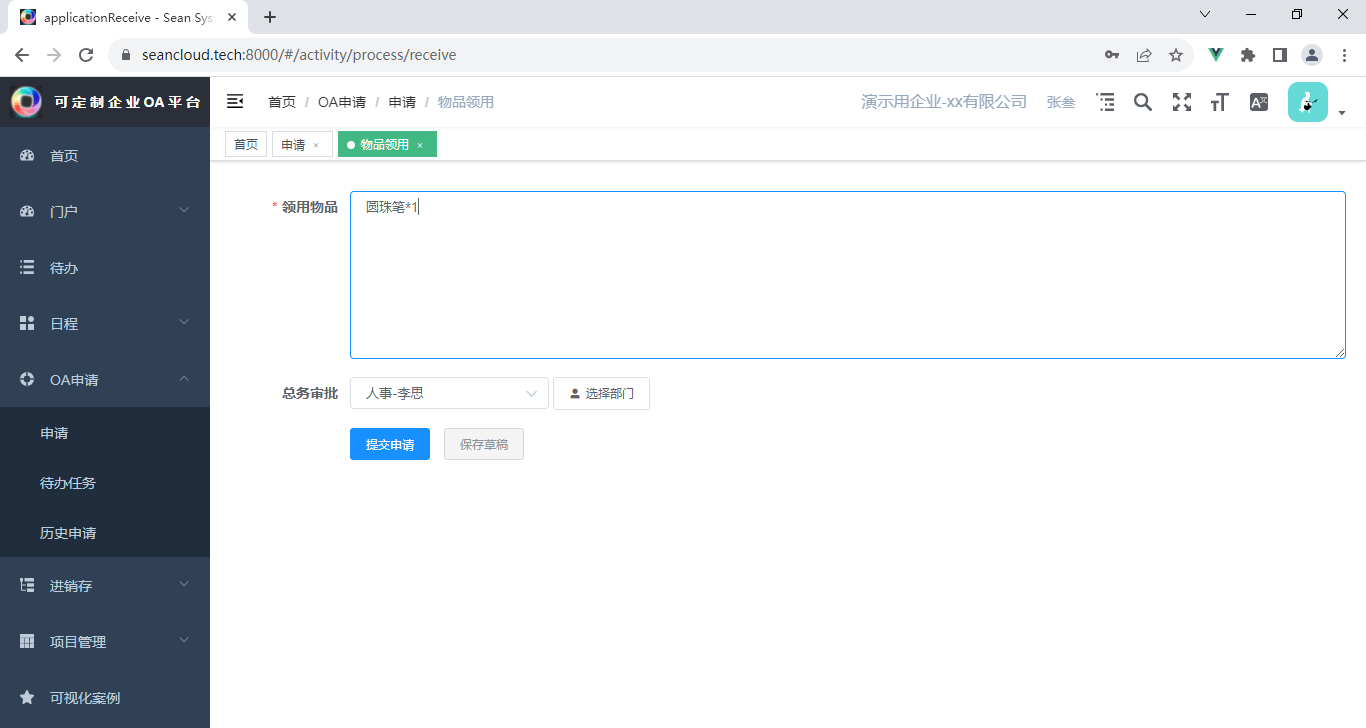Open the language translation icon

(x=1259, y=102)
